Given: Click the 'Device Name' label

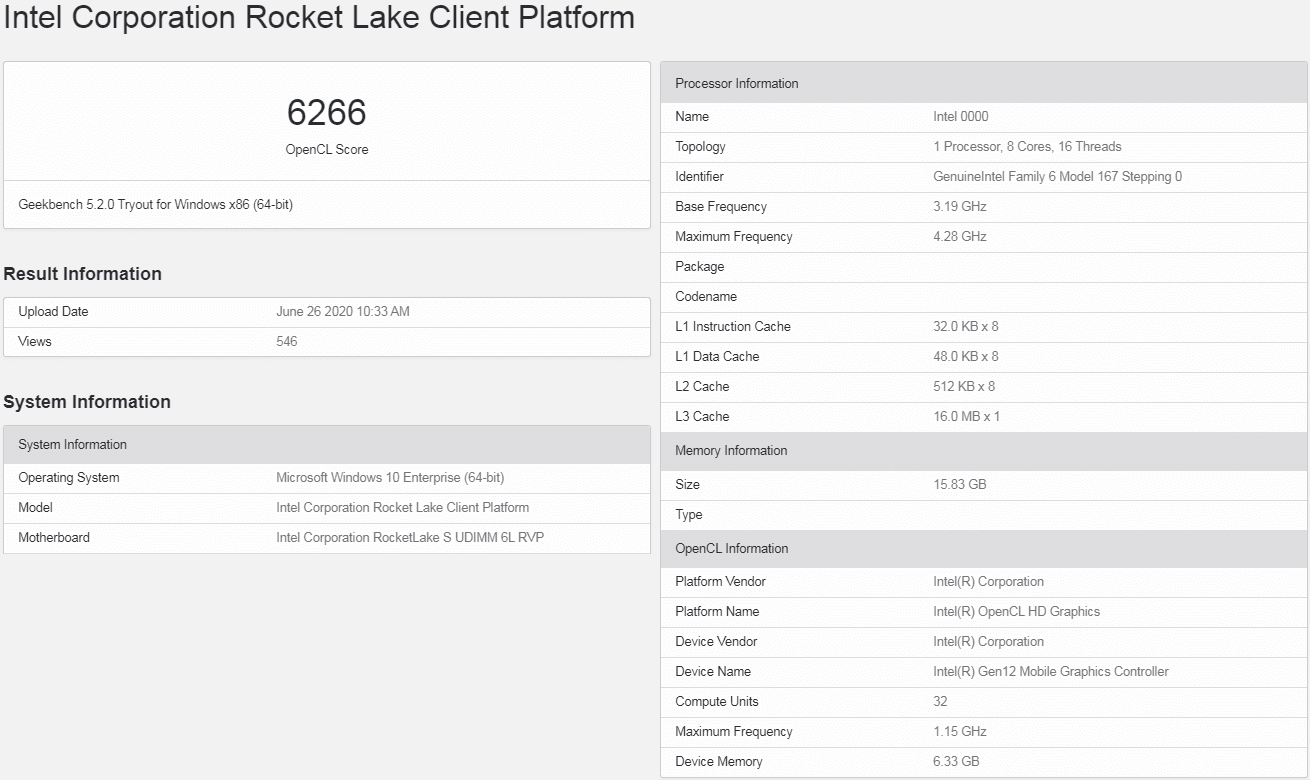Looking at the screenshot, I should point(713,672).
